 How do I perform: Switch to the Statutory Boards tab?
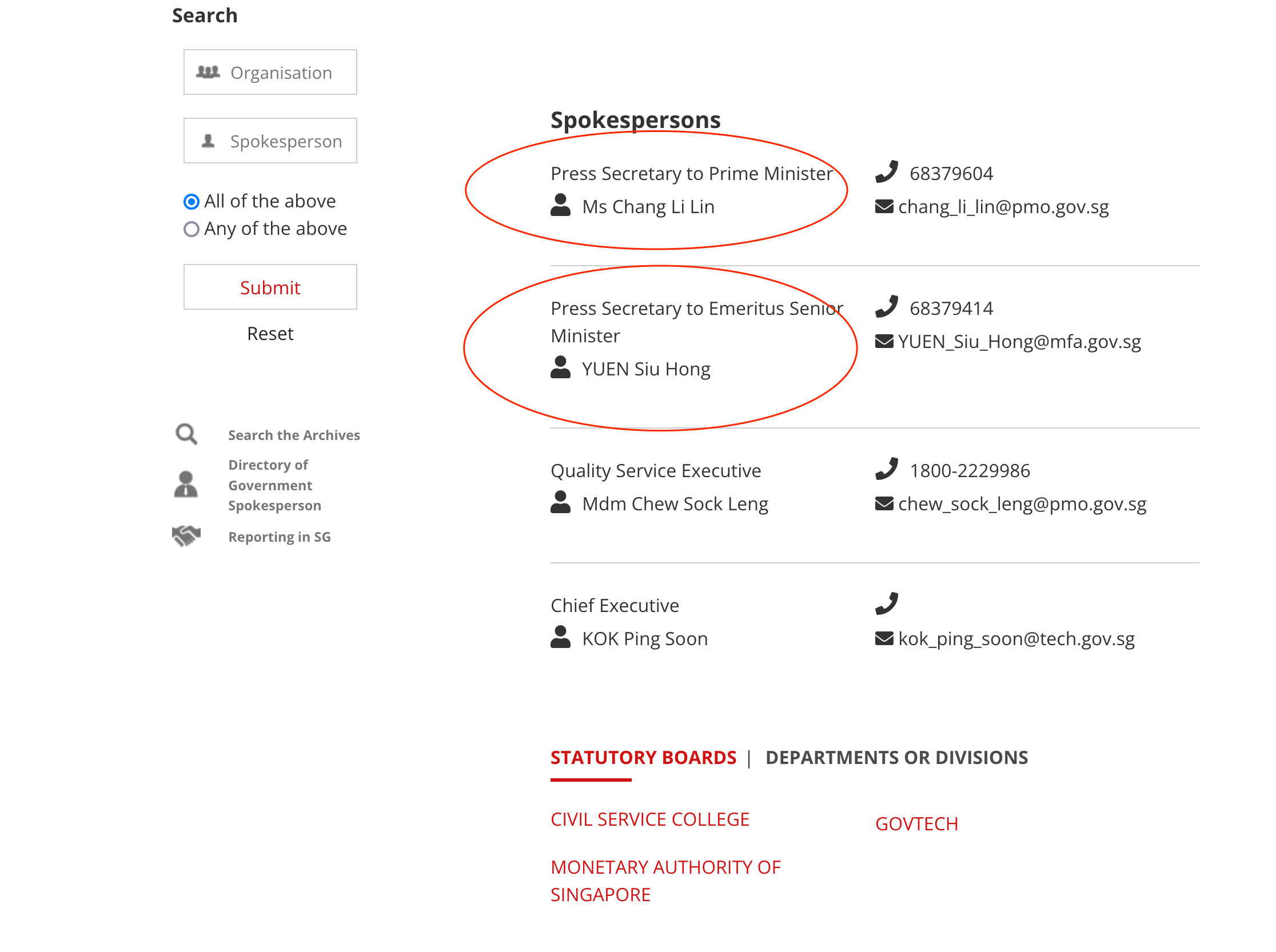[643, 757]
